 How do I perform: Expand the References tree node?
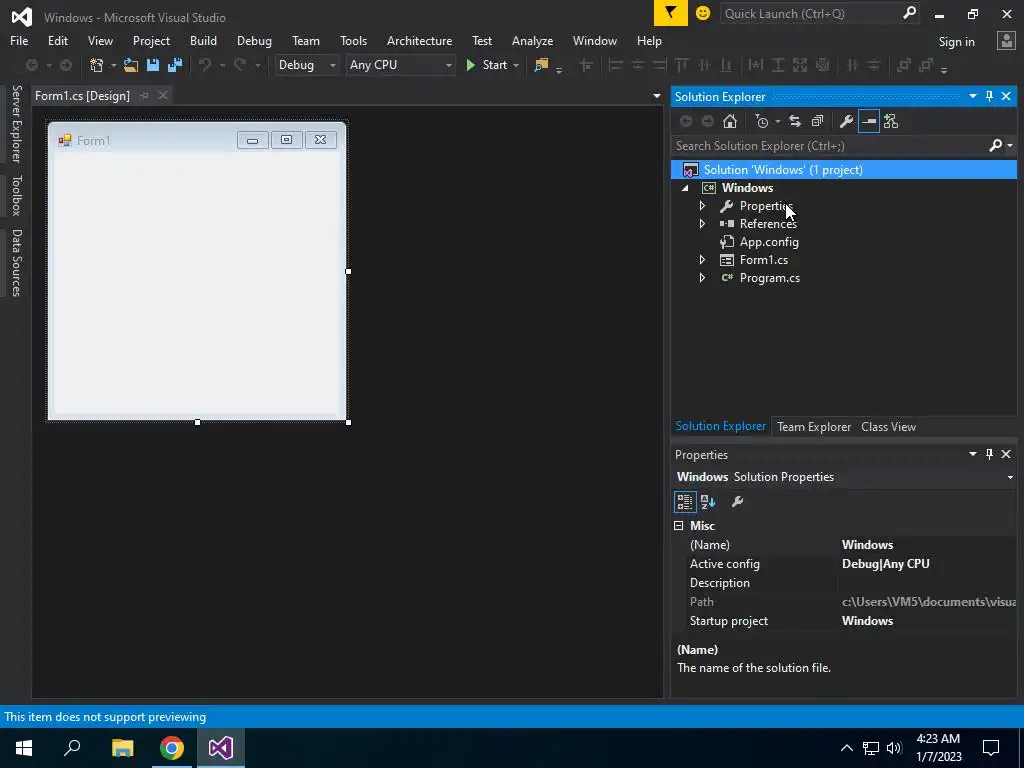[702, 223]
